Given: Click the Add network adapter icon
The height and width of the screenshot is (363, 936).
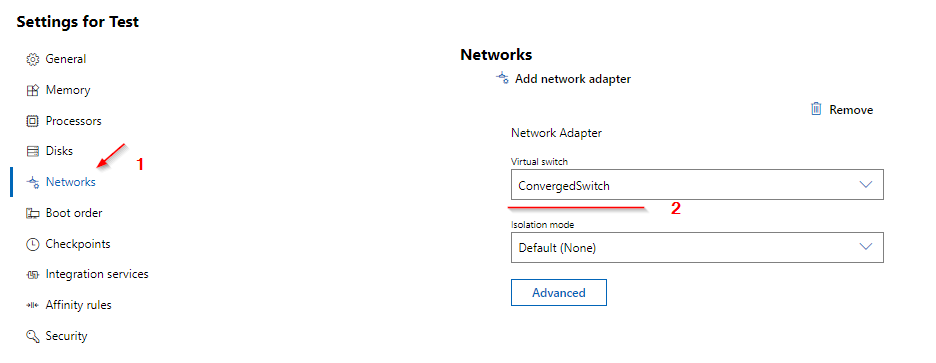Looking at the screenshot, I should pyautogui.click(x=502, y=78).
